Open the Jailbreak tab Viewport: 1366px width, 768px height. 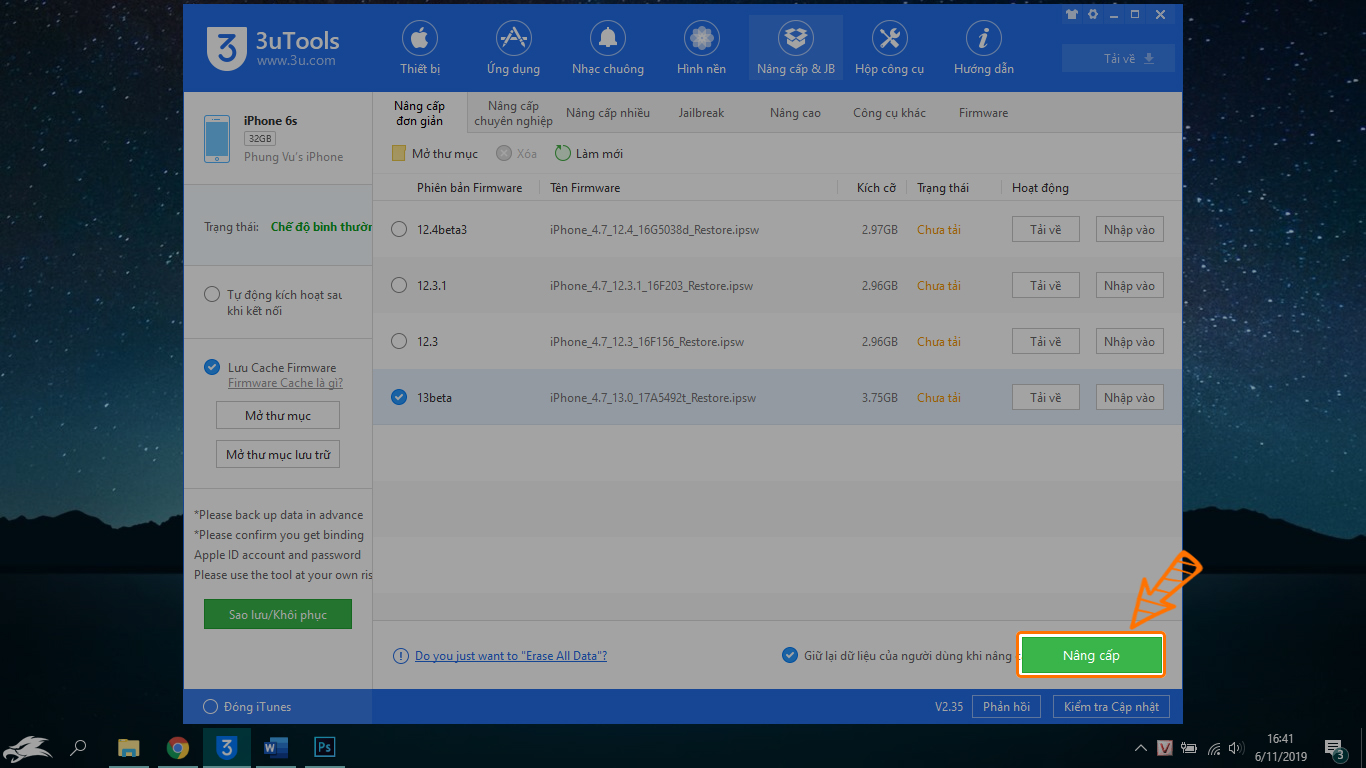pyautogui.click(x=701, y=113)
